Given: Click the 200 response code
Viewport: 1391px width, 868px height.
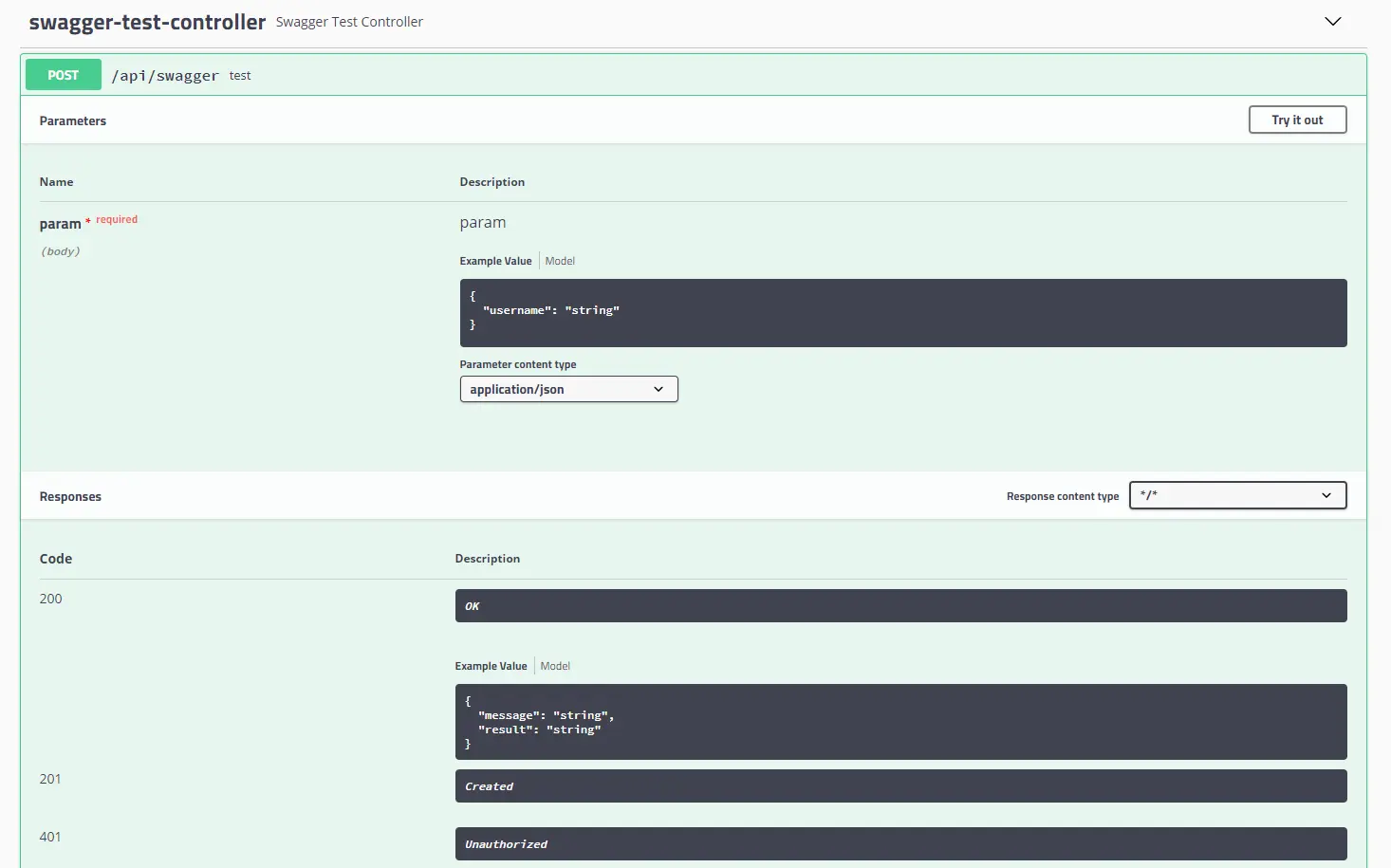Looking at the screenshot, I should pos(50,599).
